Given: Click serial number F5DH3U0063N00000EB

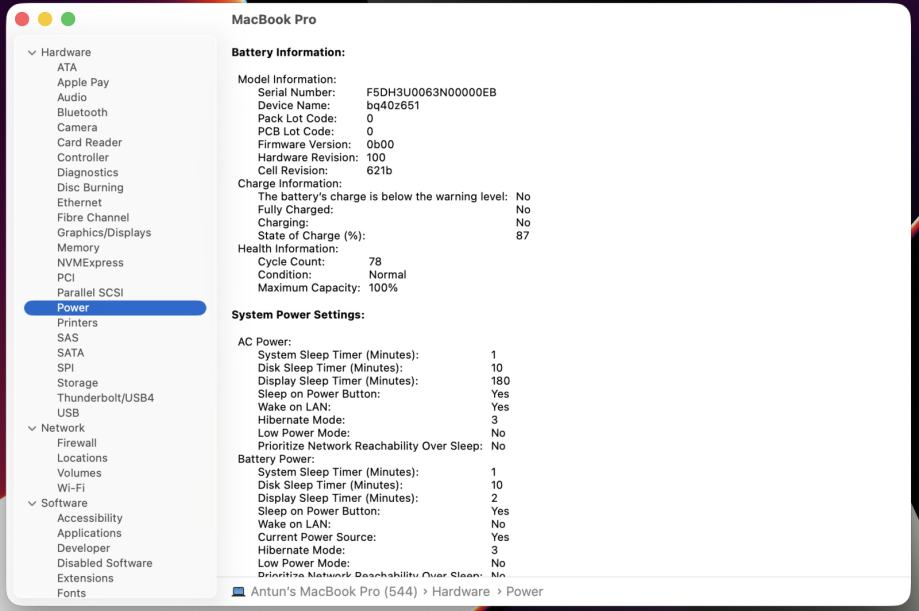Looking at the screenshot, I should tap(431, 93).
